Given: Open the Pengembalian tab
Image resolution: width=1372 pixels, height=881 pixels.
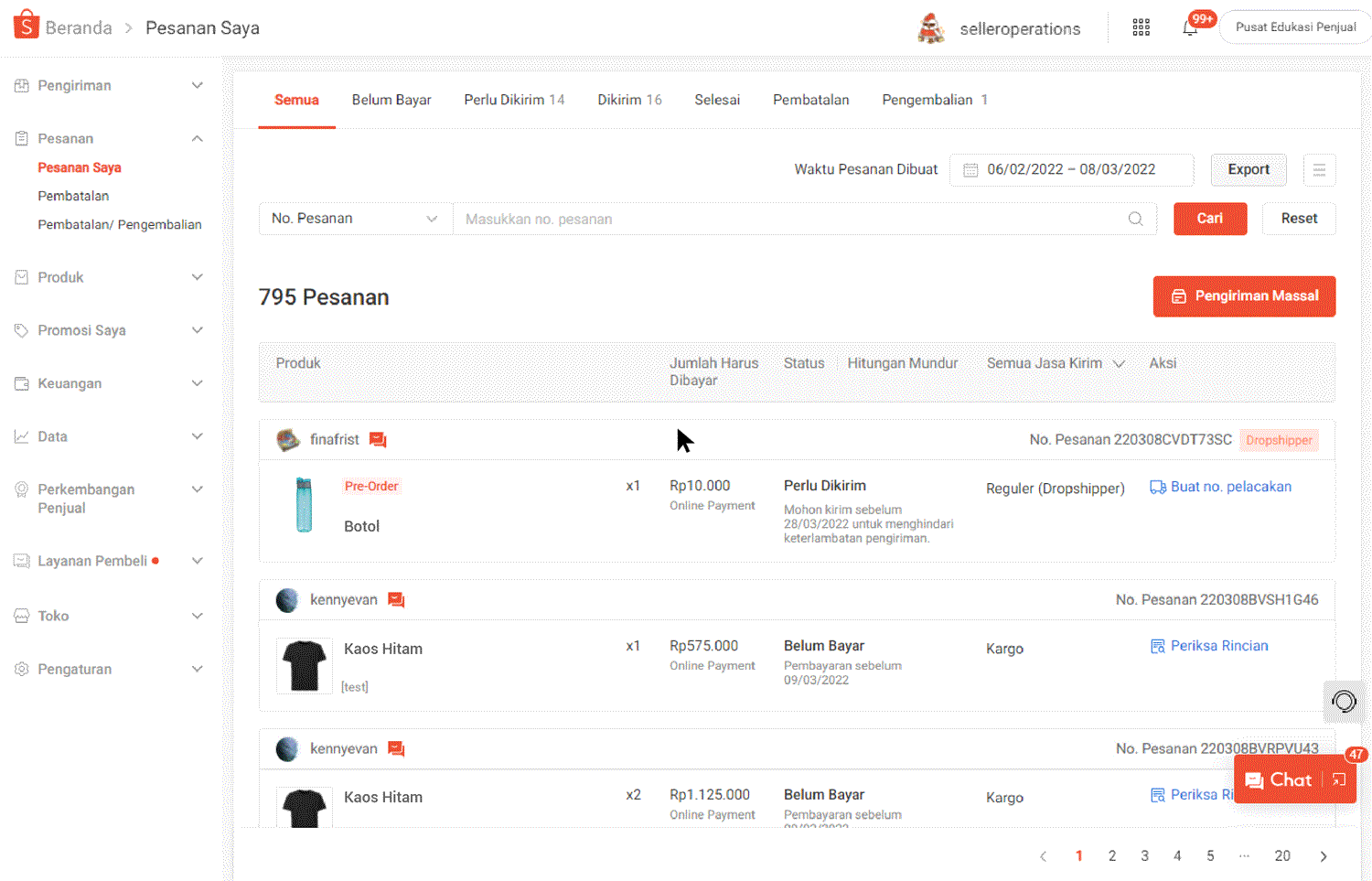Looking at the screenshot, I should click(x=928, y=100).
